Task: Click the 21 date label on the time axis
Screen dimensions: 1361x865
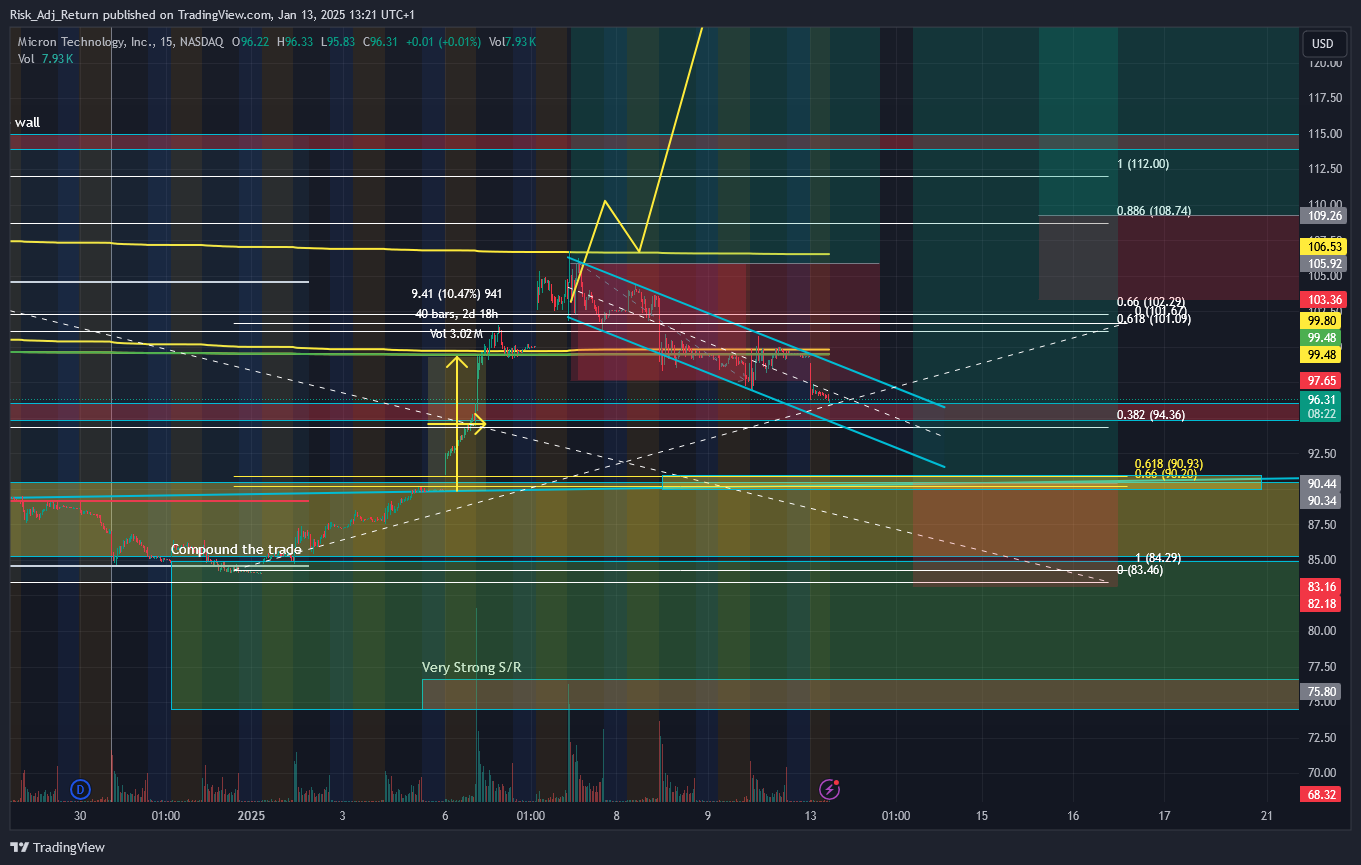Action: point(1266,816)
